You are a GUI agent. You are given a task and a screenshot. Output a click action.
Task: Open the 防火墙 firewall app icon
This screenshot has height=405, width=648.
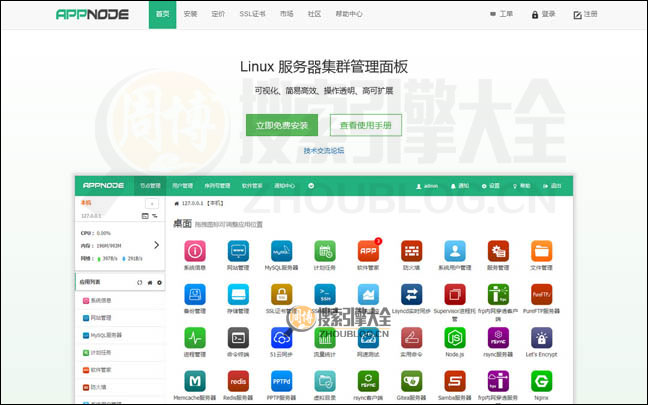(x=410, y=251)
